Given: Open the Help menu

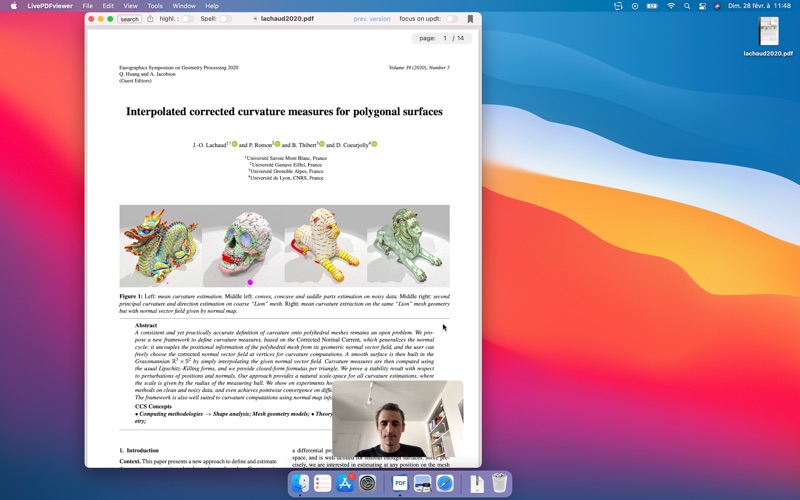Looking at the screenshot, I should click(x=212, y=6).
